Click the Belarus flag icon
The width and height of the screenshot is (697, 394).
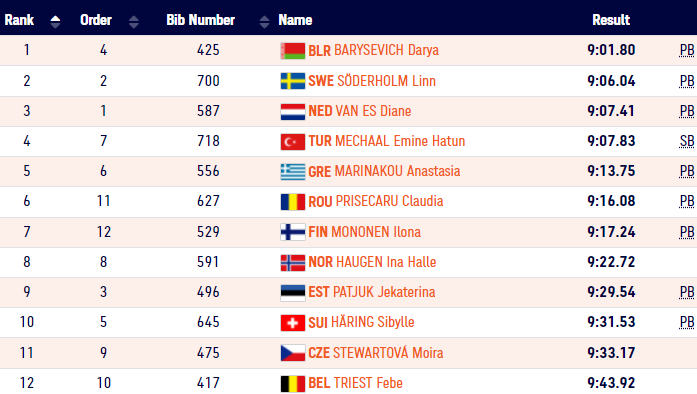292,51
